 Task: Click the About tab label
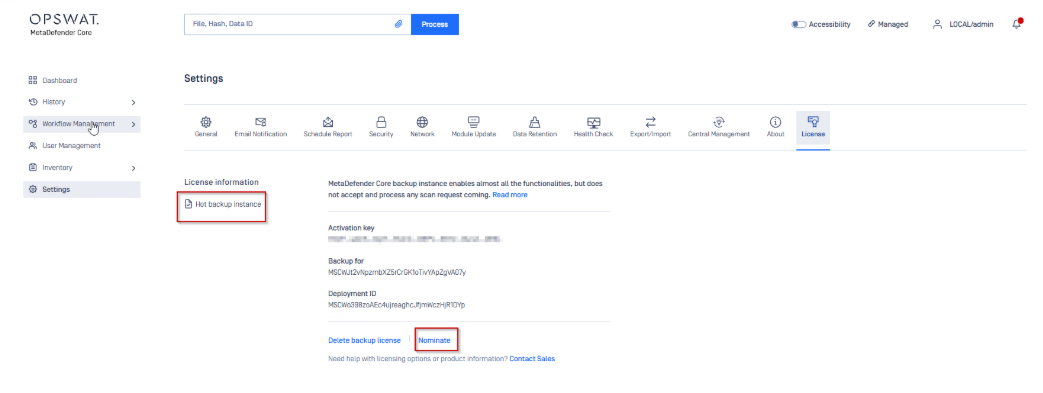pos(775,134)
